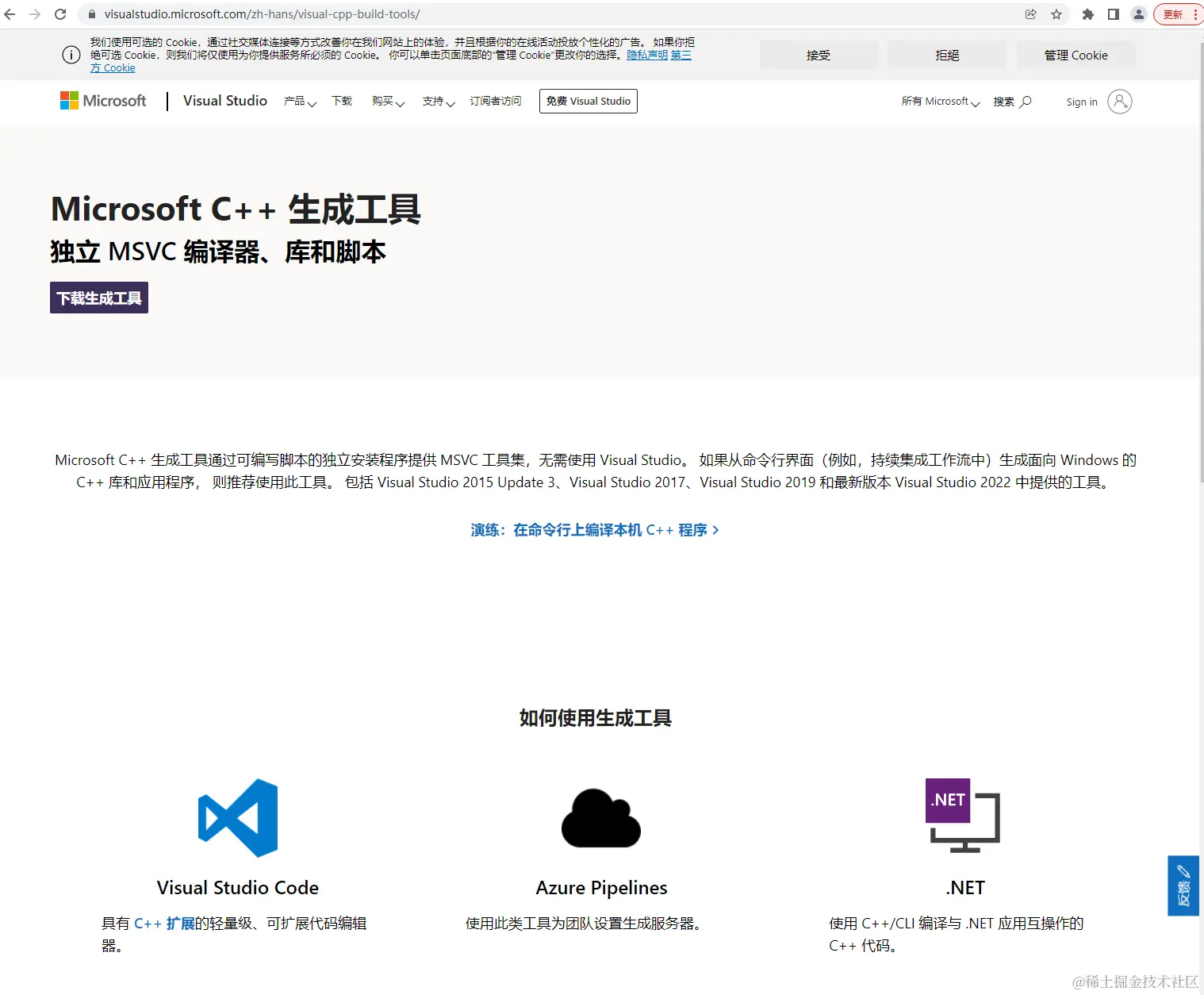The image size is (1204, 995).
Task: Click the 下载生成工具 download button
Action: tap(99, 298)
